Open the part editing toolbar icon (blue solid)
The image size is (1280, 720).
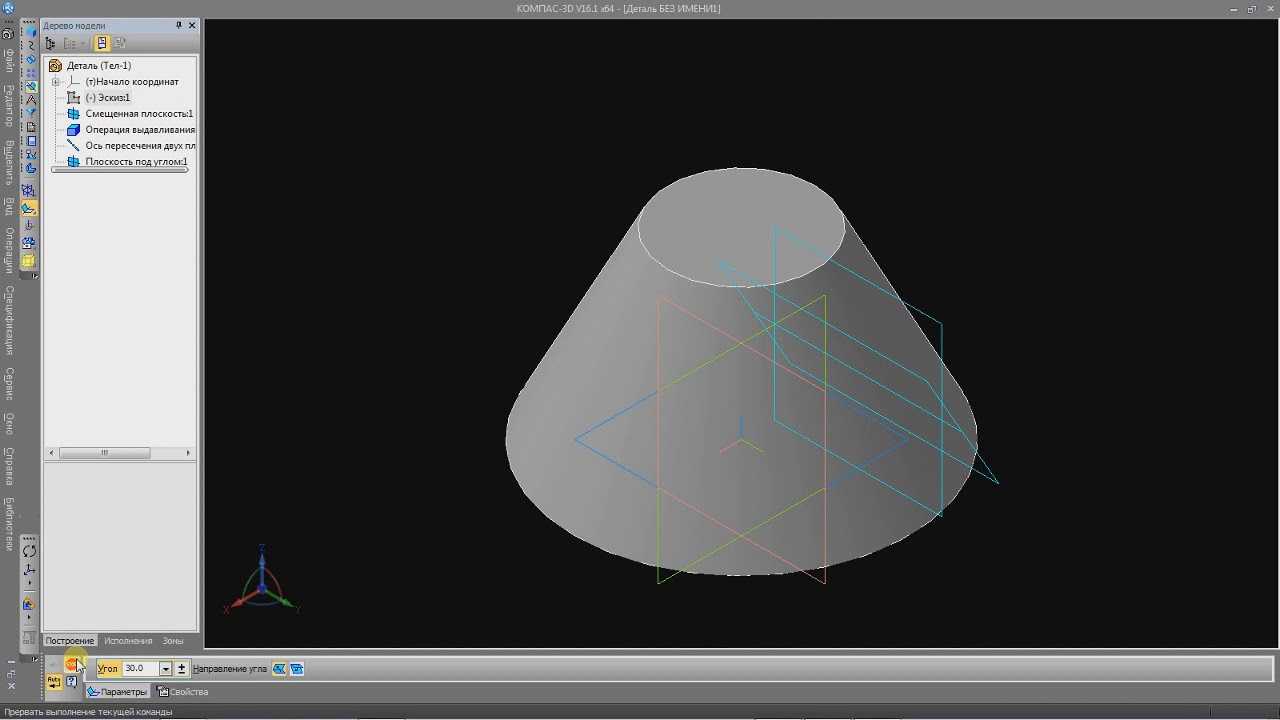30,34
